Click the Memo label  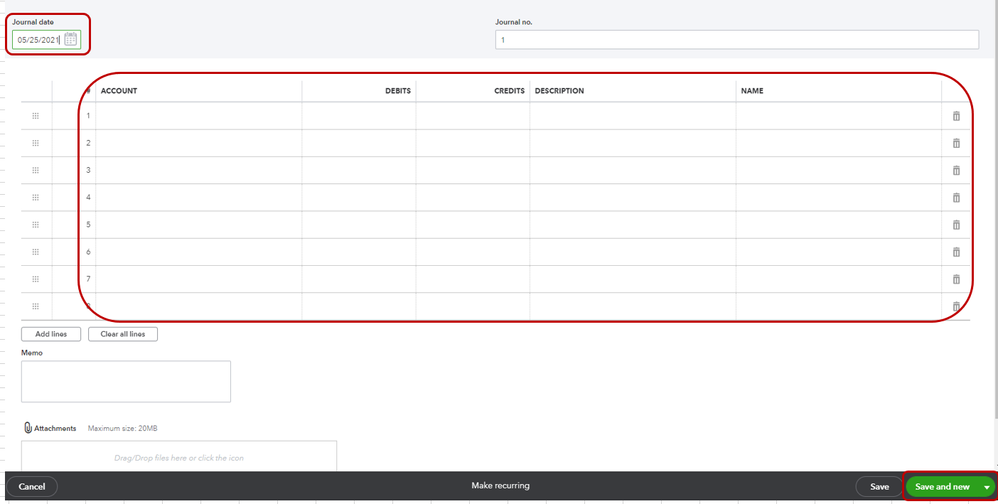tap(32, 353)
